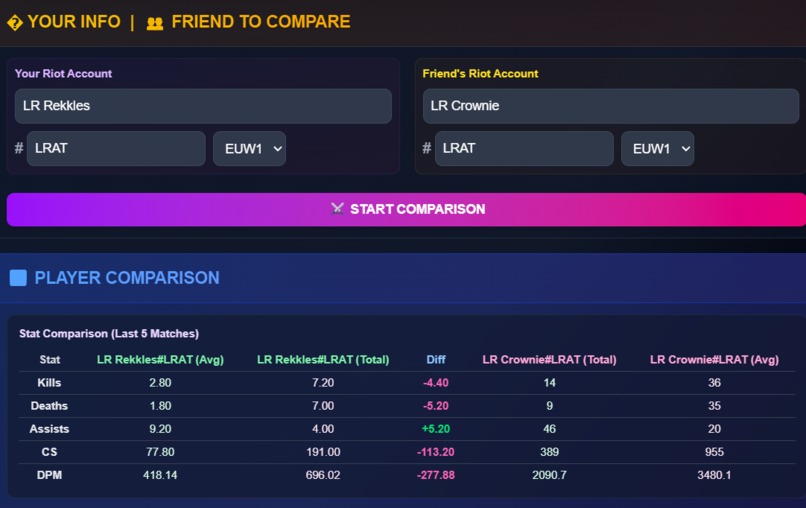Image resolution: width=806 pixels, height=508 pixels.
Task: Click the Stat column header
Action: (x=50, y=359)
